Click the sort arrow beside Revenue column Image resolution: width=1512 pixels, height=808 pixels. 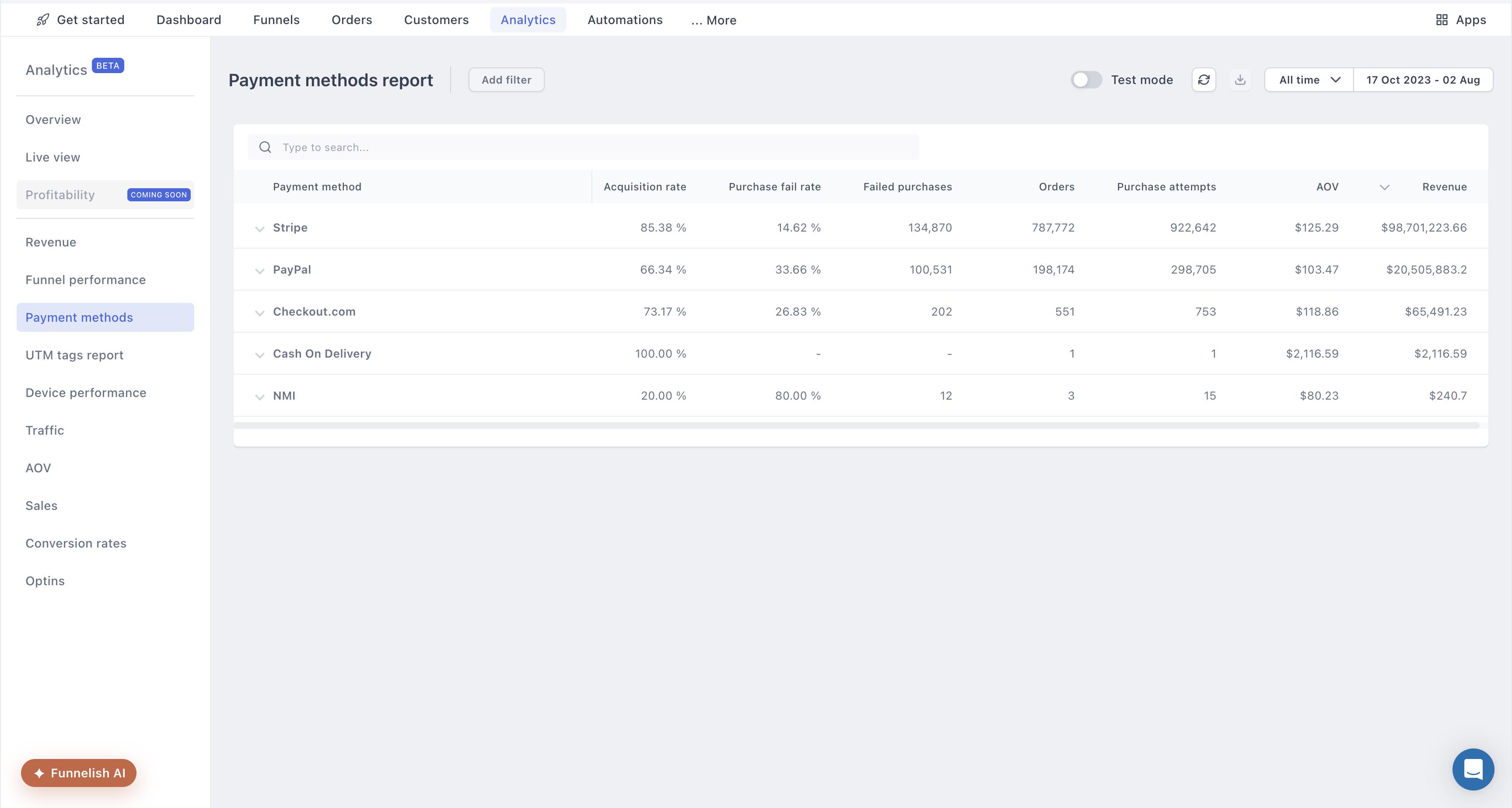(x=1384, y=187)
